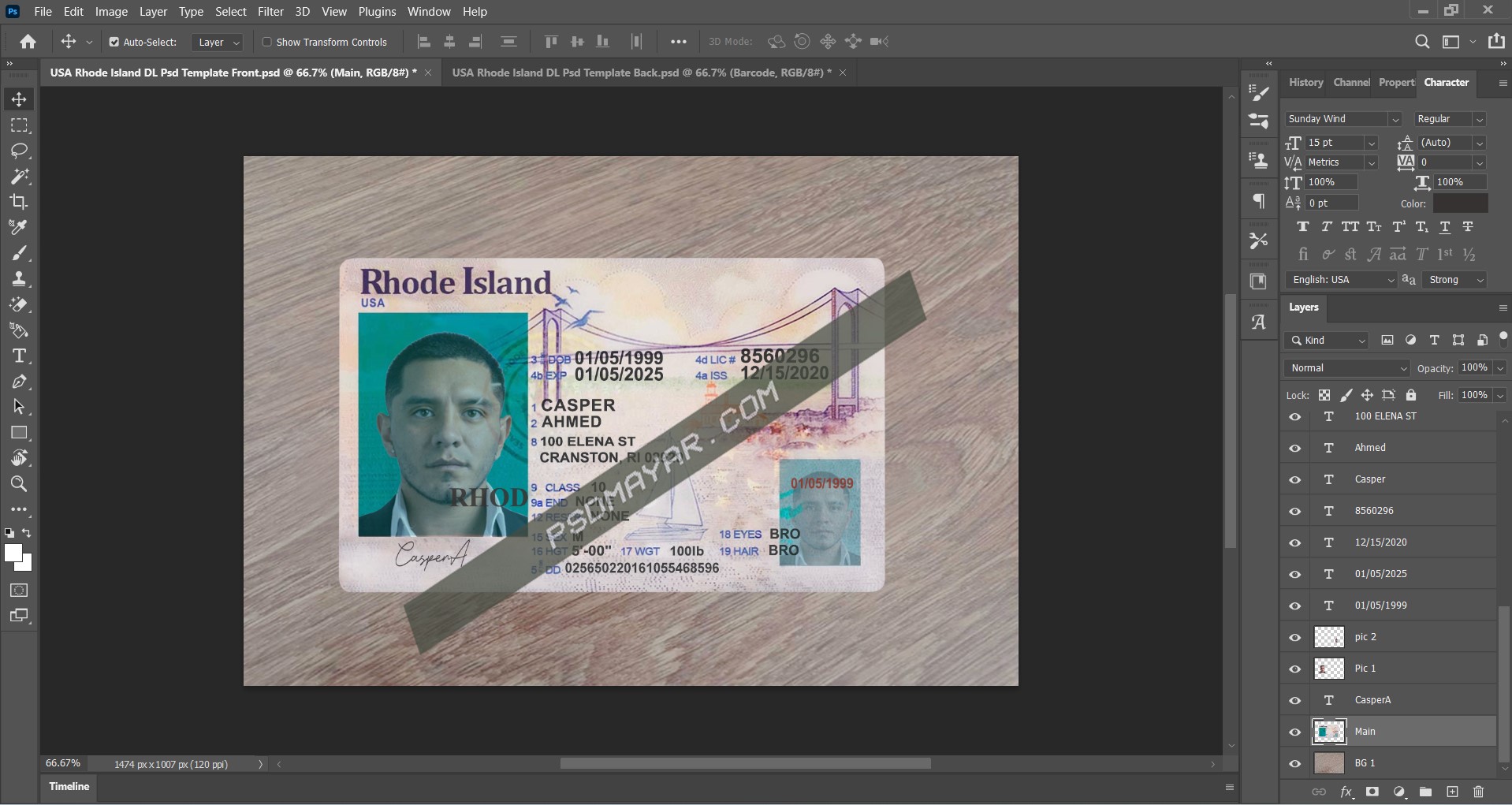The width and height of the screenshot is (1512, 805).
Task: Enable Show Transform Controls checkbox
Action: (267, 42)
